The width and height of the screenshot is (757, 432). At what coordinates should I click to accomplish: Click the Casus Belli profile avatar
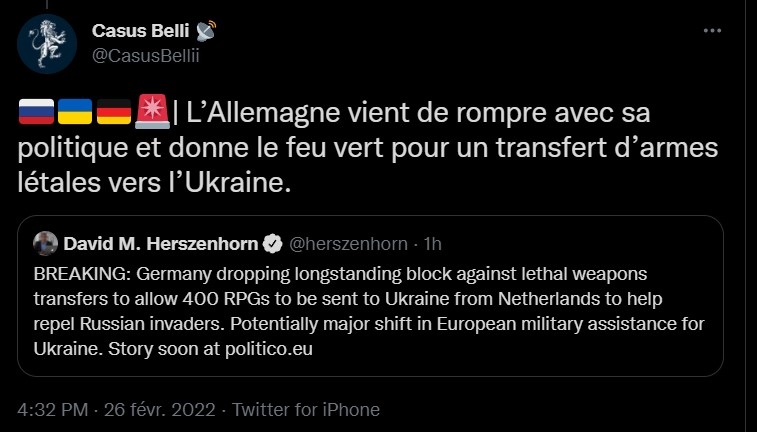[x=47, y=45]
